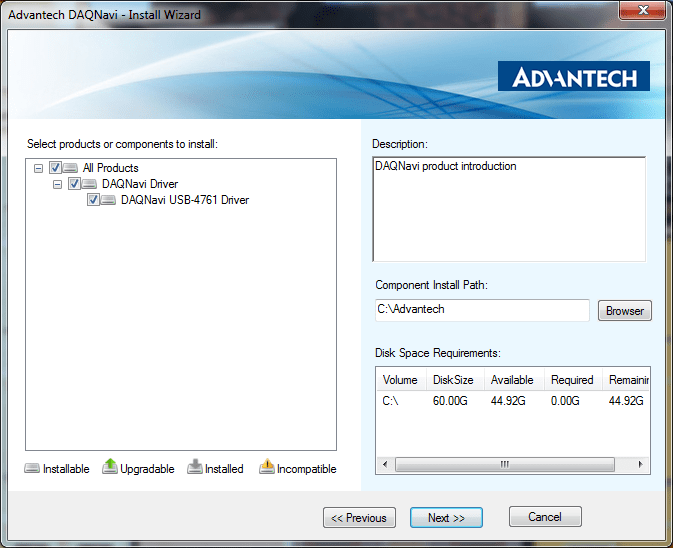This screenshot has height=548, width=673.
Task: Cancel the install wizard
Action: click(545, 517)
